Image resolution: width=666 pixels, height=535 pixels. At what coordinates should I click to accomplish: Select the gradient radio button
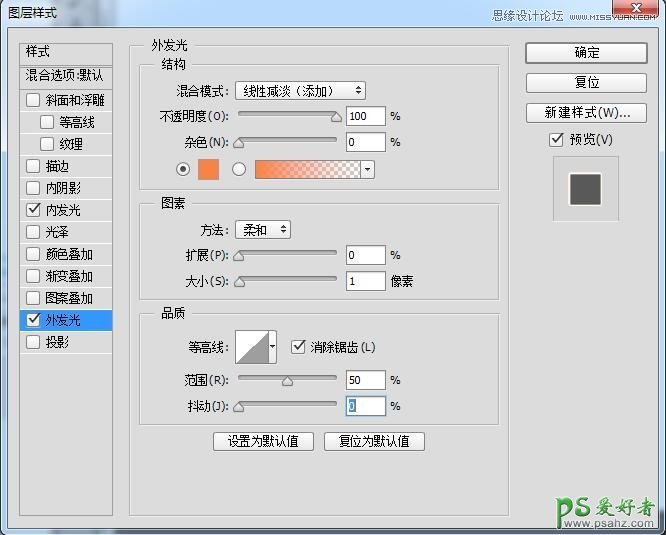tap(239, 169)
